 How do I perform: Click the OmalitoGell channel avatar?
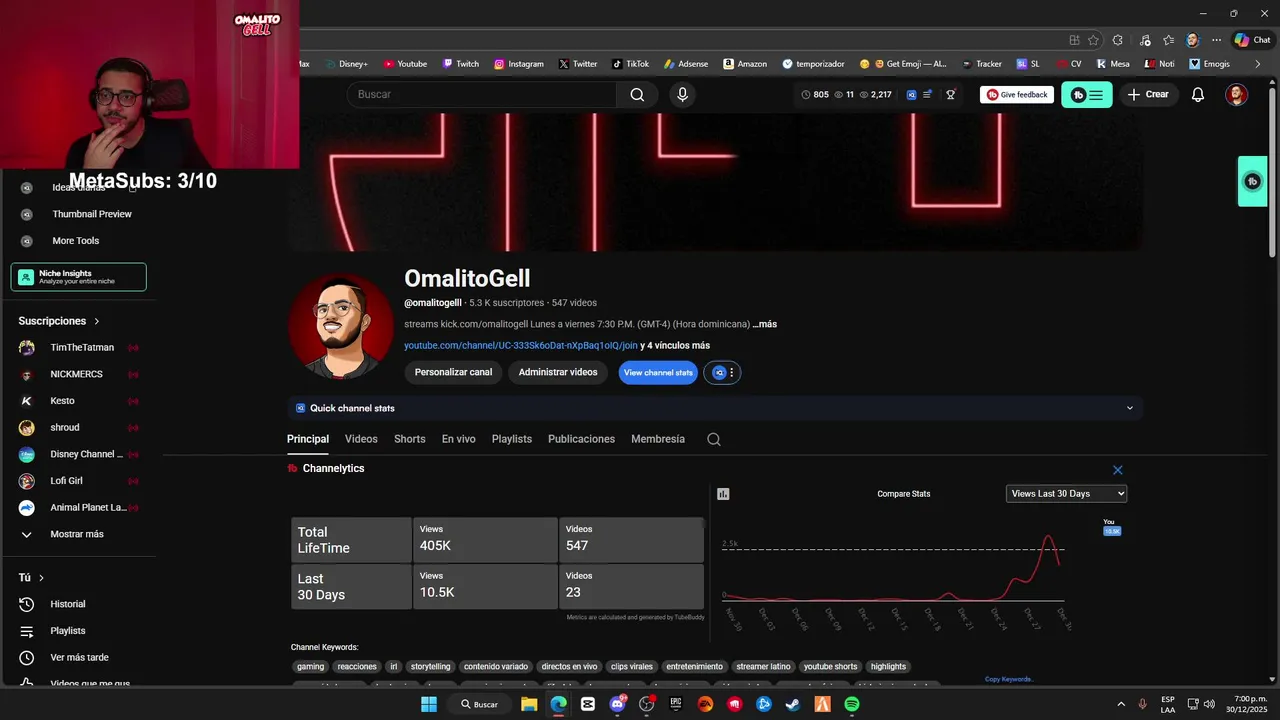point(341,327)
